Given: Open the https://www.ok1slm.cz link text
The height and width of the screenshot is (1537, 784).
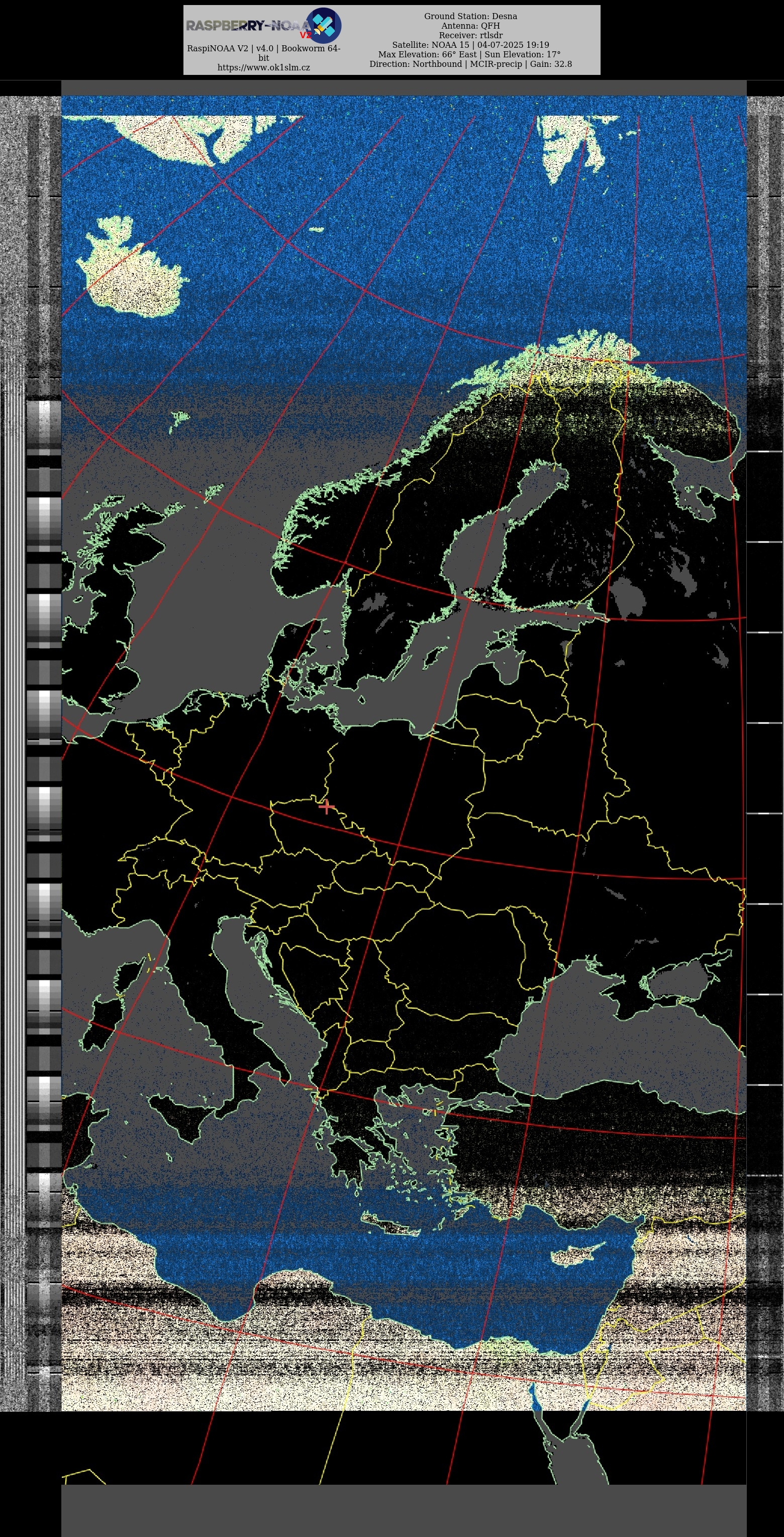Looking at the screenshot, I should [263, 67].
